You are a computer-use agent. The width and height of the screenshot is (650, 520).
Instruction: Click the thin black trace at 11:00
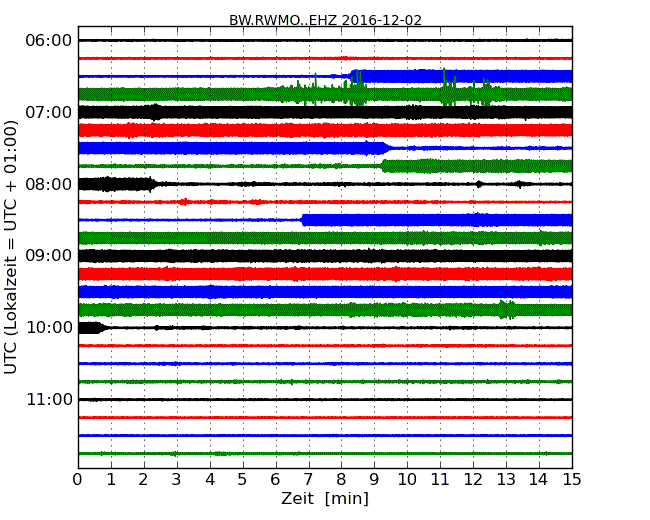325,399
